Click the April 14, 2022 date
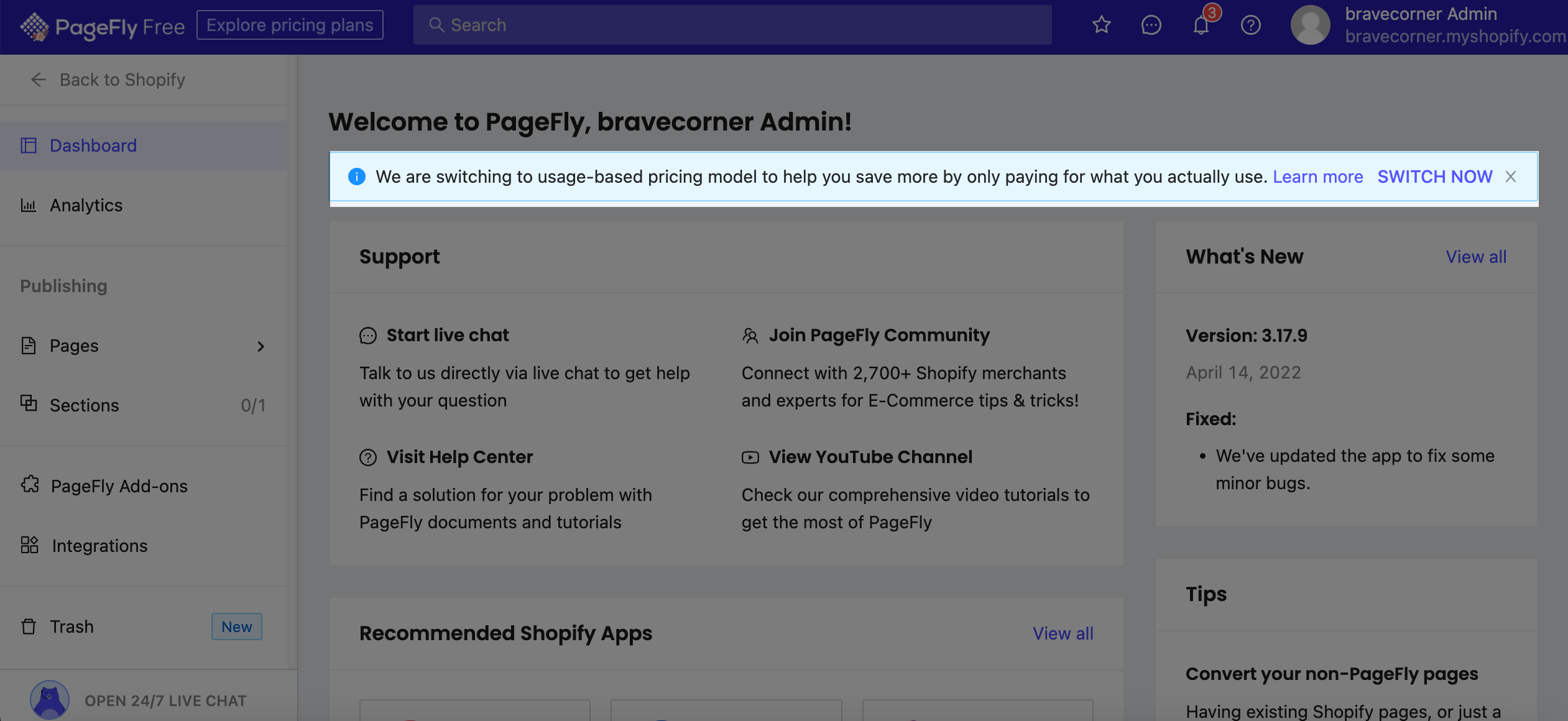This screenshot has height=721, width=1568. [1243, 372]
